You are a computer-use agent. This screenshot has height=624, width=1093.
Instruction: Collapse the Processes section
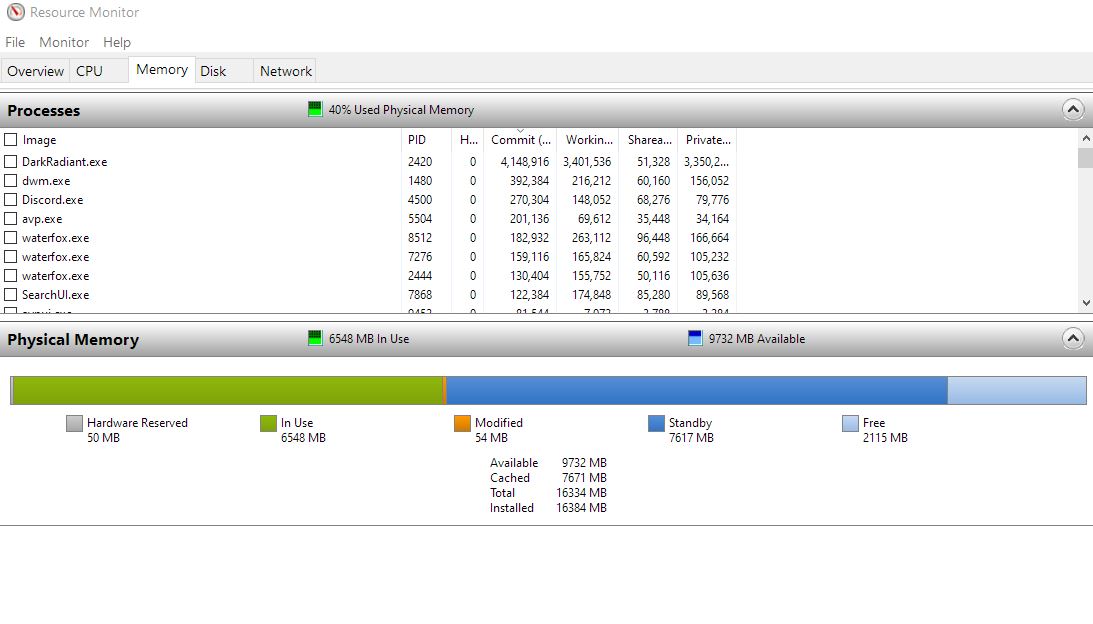pyautogui.click(x=1072, y=110)
